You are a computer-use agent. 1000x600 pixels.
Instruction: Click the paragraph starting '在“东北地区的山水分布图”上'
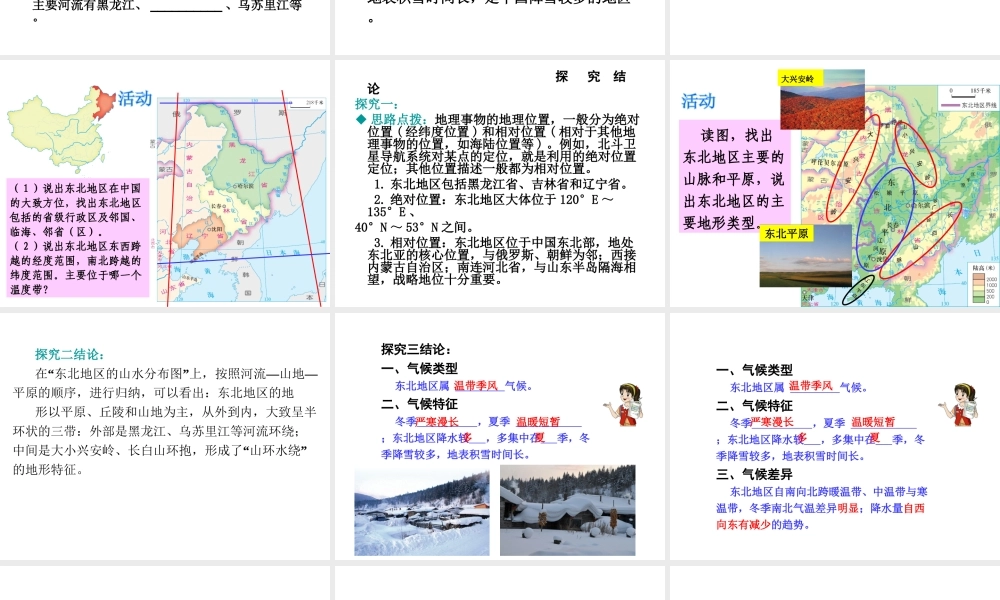tap(166, 421)
